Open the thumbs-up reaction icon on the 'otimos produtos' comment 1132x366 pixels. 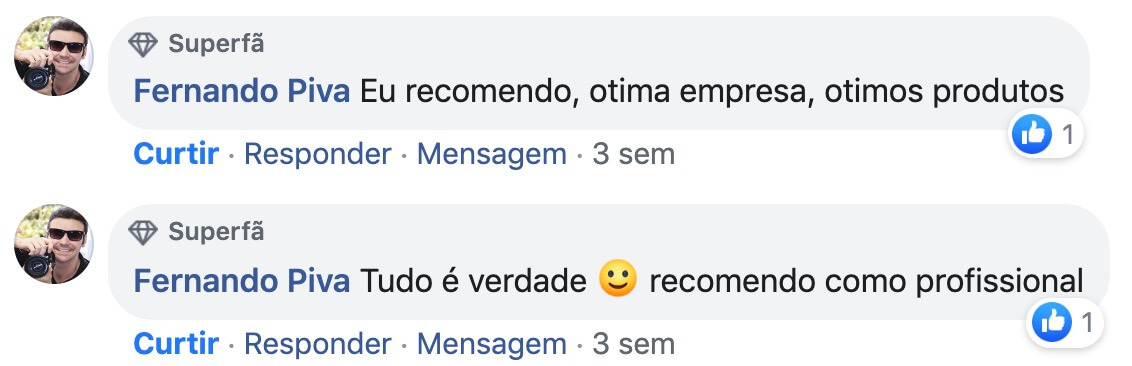click(x=1032, y=134)
